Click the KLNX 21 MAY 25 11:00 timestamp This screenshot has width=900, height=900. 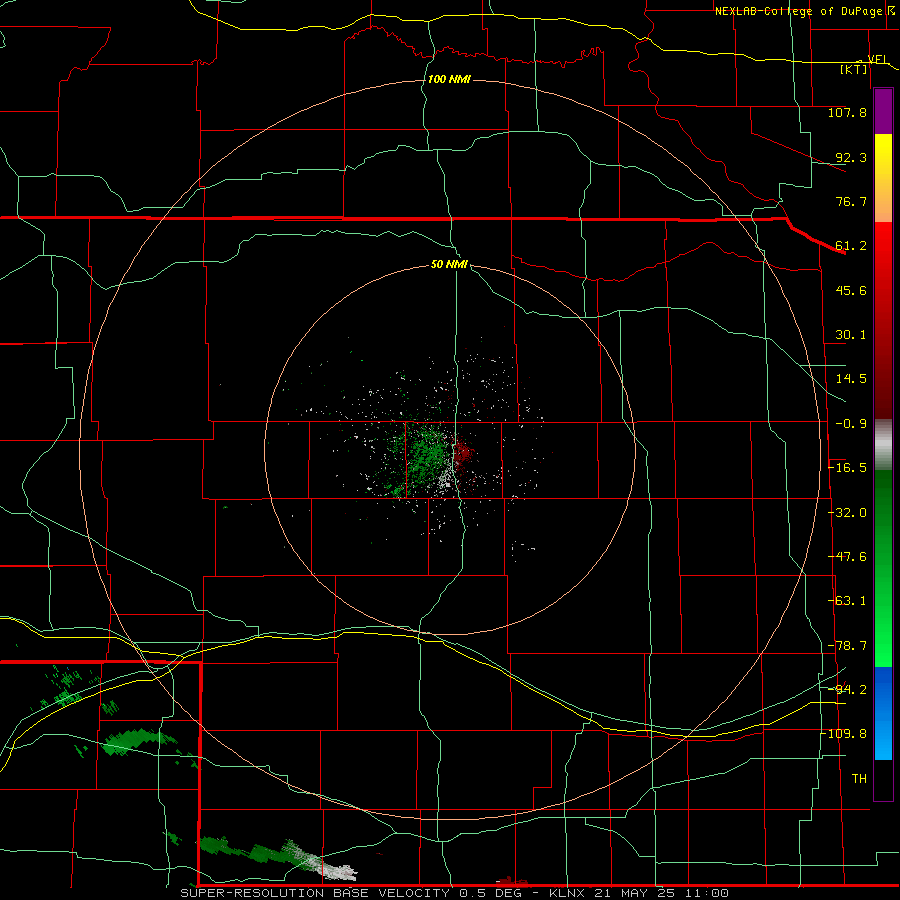click(x=639, y=893)
